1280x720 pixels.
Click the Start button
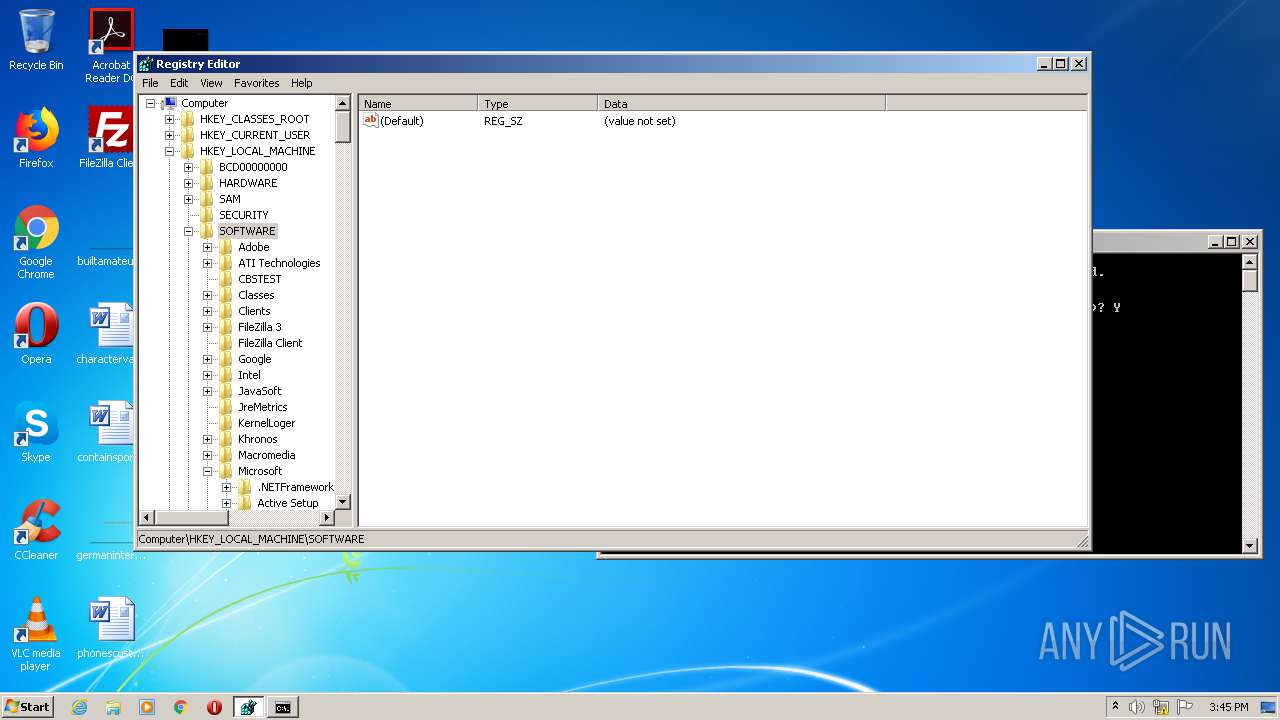click(28, 707)
